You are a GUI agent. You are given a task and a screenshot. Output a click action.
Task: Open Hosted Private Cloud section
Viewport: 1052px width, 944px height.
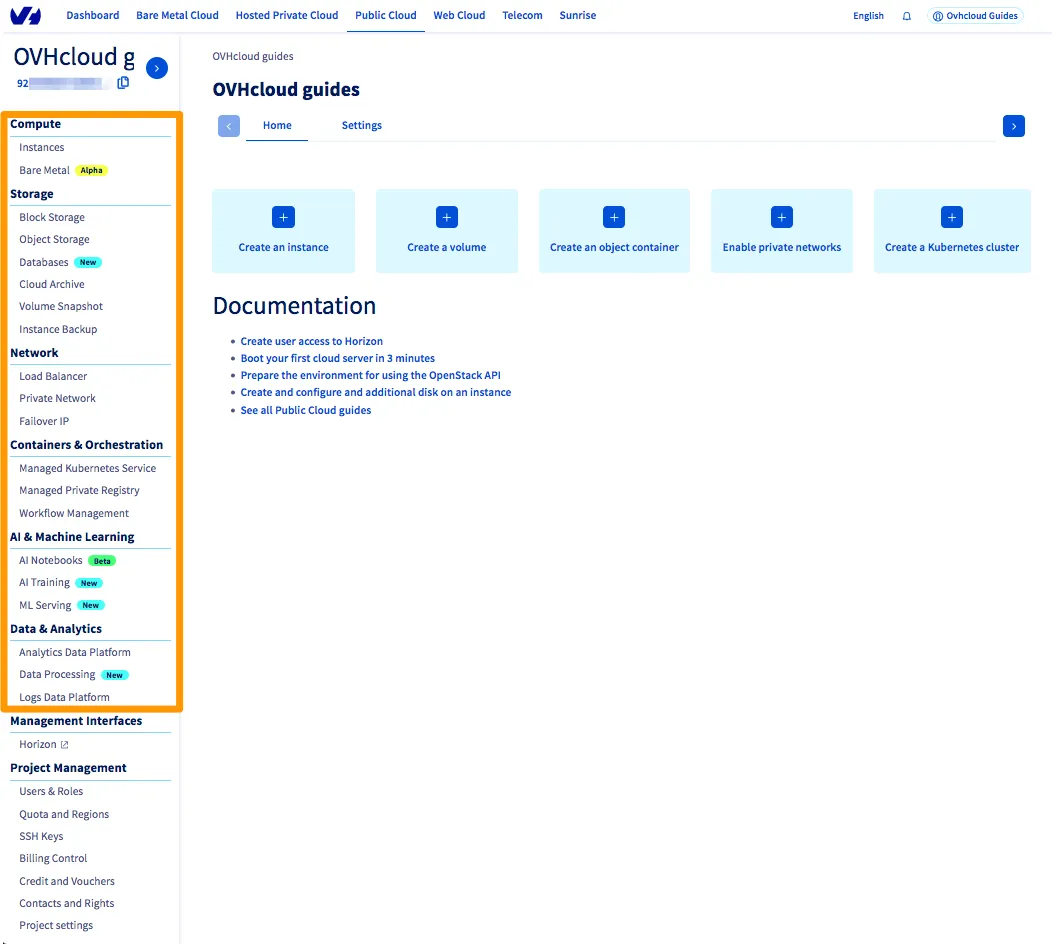point(286,15)
